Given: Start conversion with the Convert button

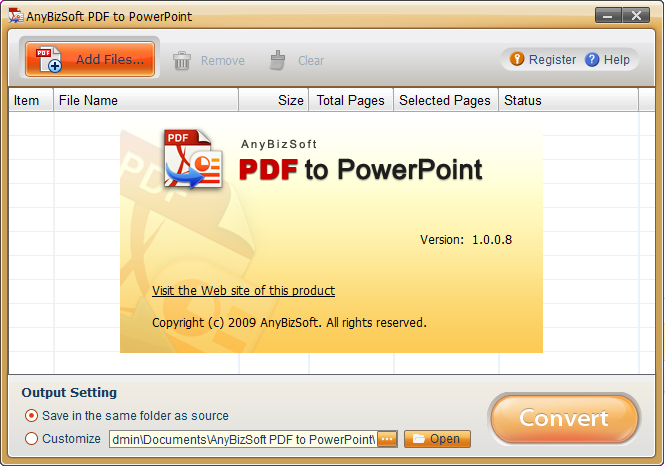Looking at the screenshot, I should (x=564, y=418).
